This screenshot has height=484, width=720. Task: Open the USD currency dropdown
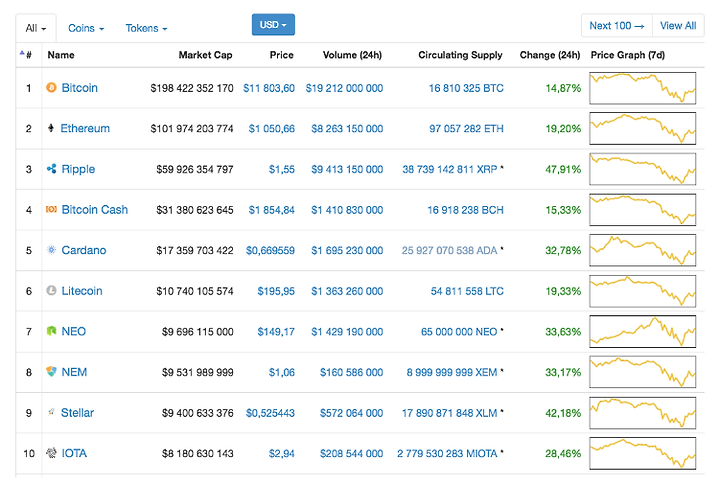pyautogui.click(x=273, y=24)
